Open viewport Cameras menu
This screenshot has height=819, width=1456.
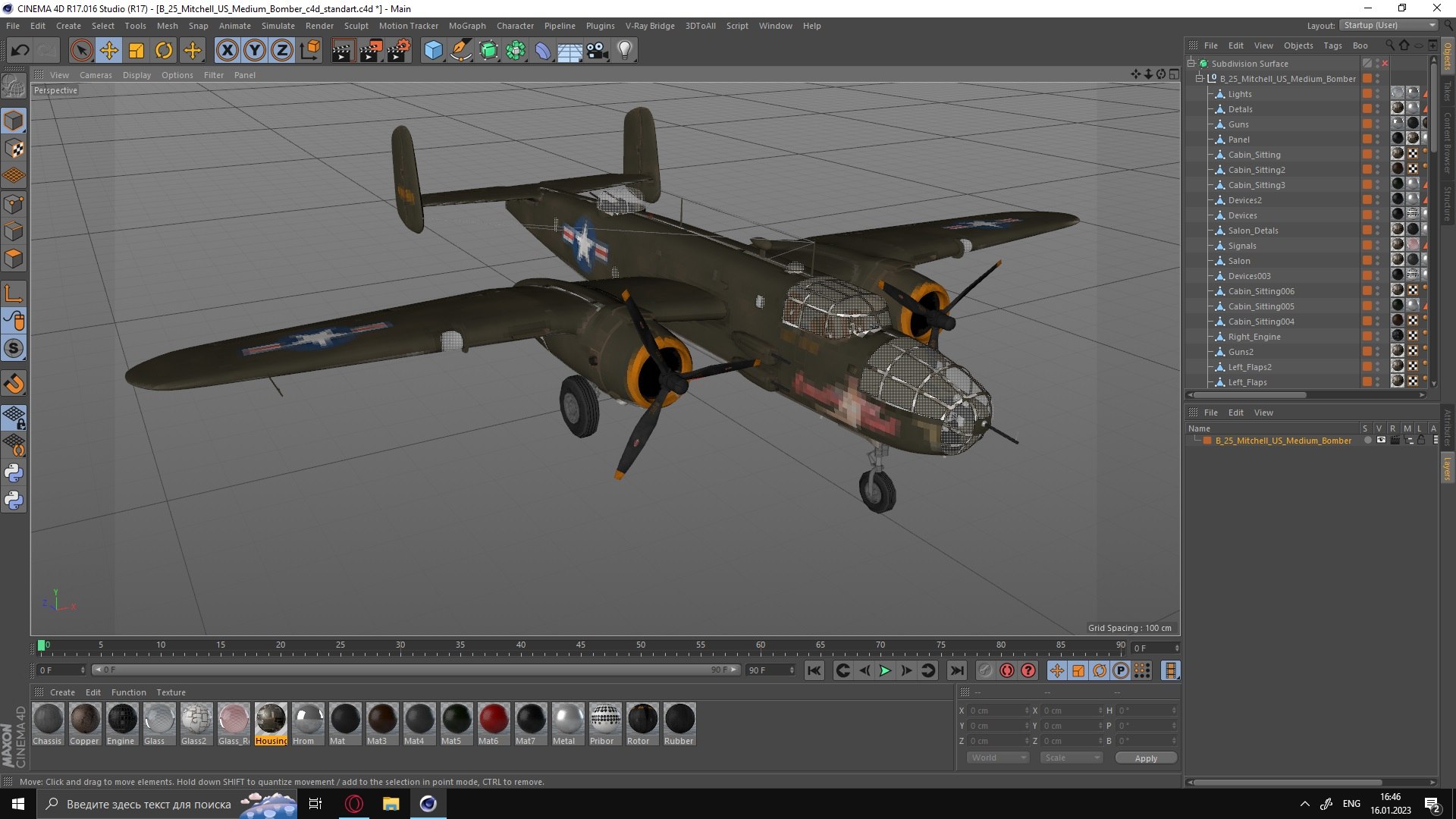[96, 75]
